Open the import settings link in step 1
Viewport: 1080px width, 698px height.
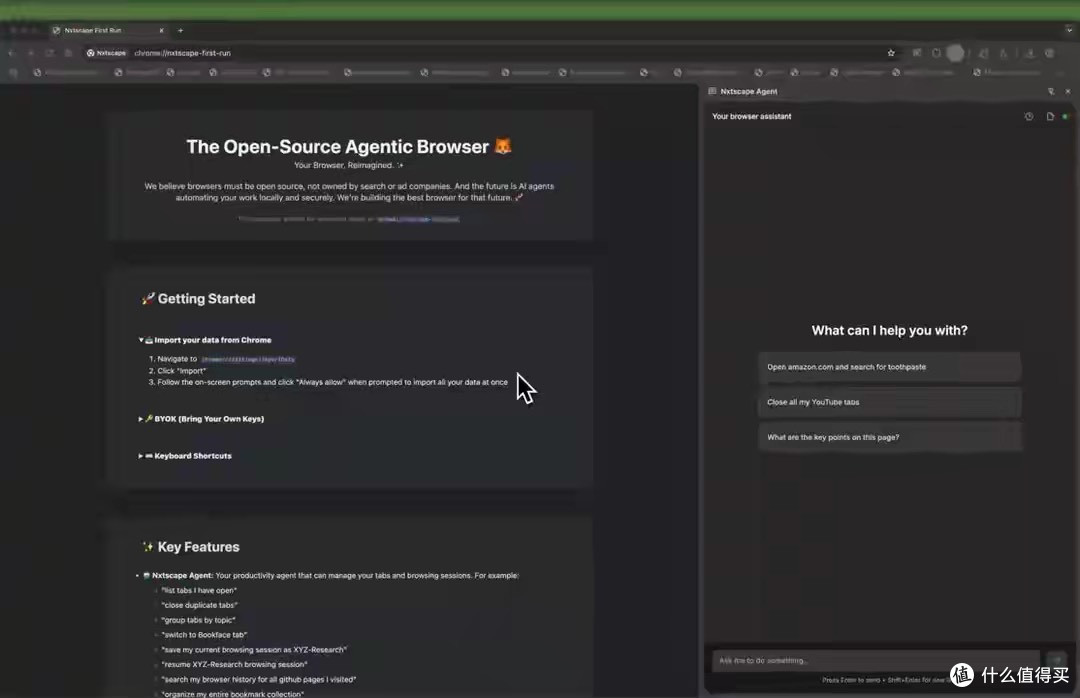click(248, 359)
